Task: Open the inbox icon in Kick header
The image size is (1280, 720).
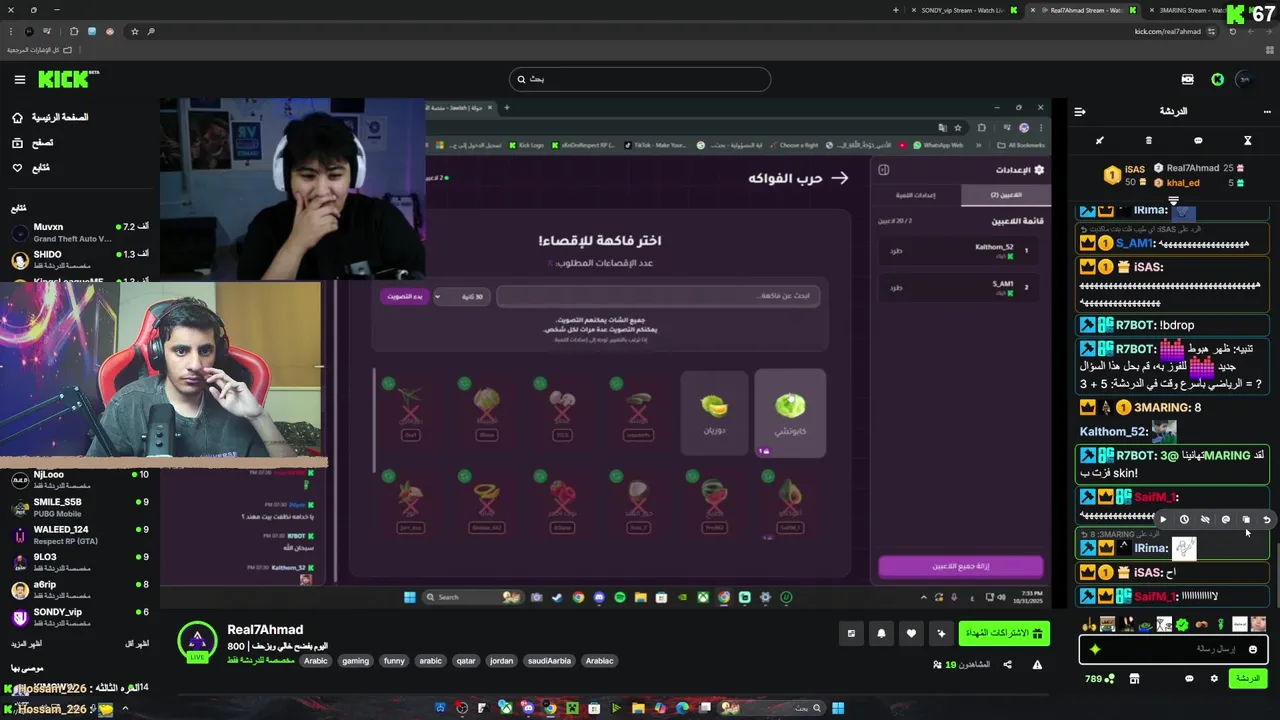Action: click(x=1188, y=79)
